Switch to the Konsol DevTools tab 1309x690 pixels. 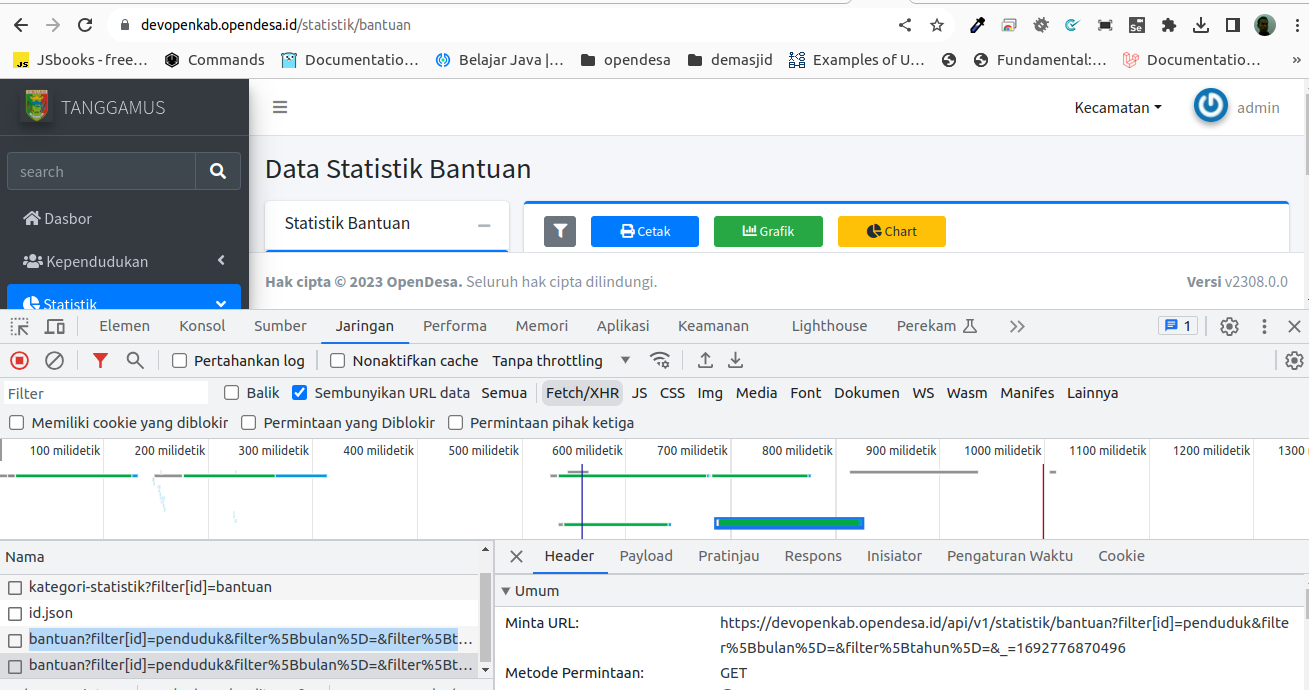click(x=201, y=325)
